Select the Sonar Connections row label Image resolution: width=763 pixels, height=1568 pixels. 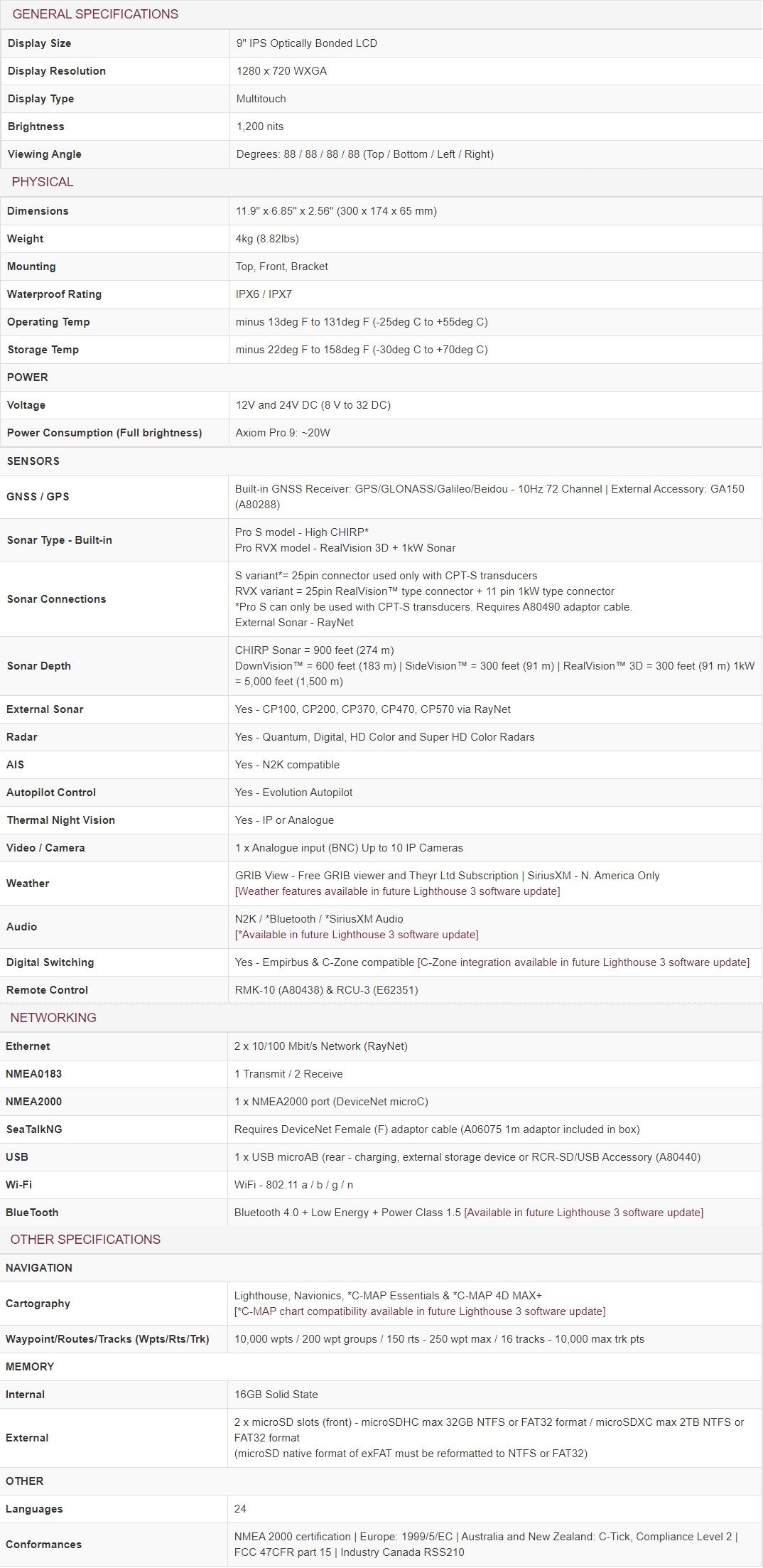[x=56, y=599]
